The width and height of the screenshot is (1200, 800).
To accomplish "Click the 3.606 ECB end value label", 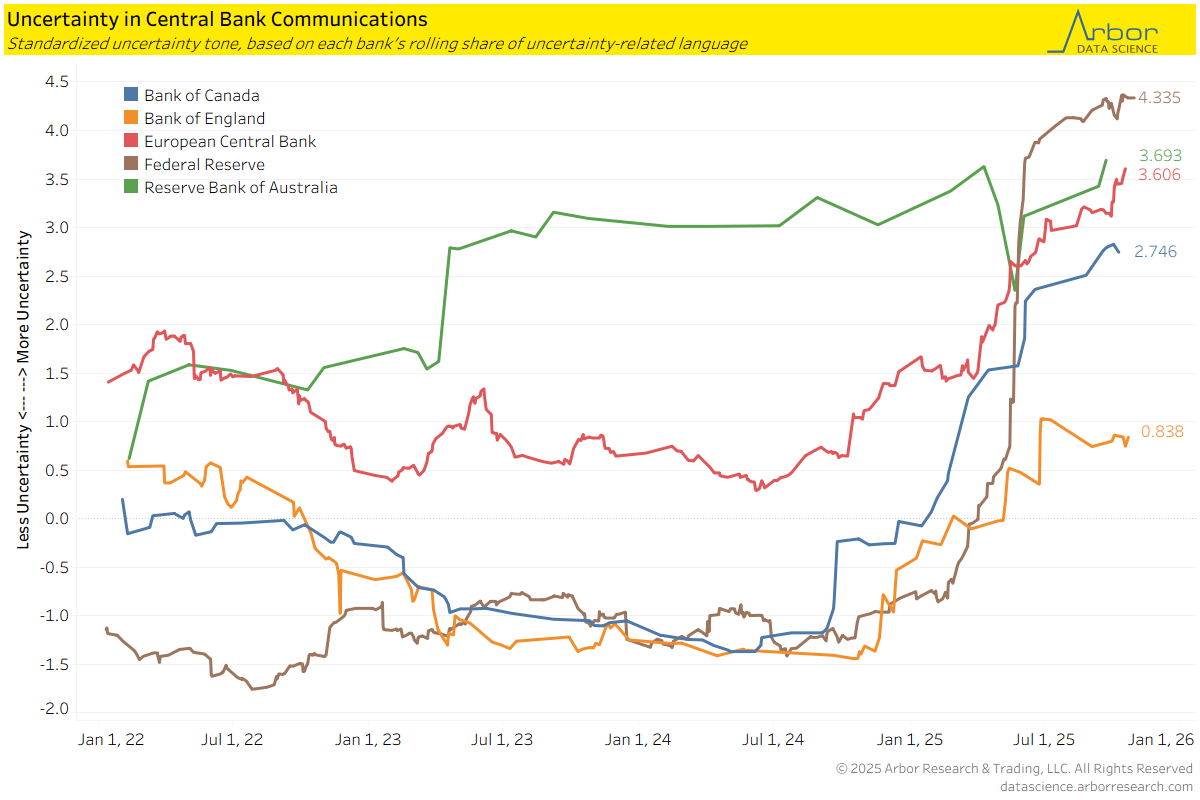I will 1160,174.
